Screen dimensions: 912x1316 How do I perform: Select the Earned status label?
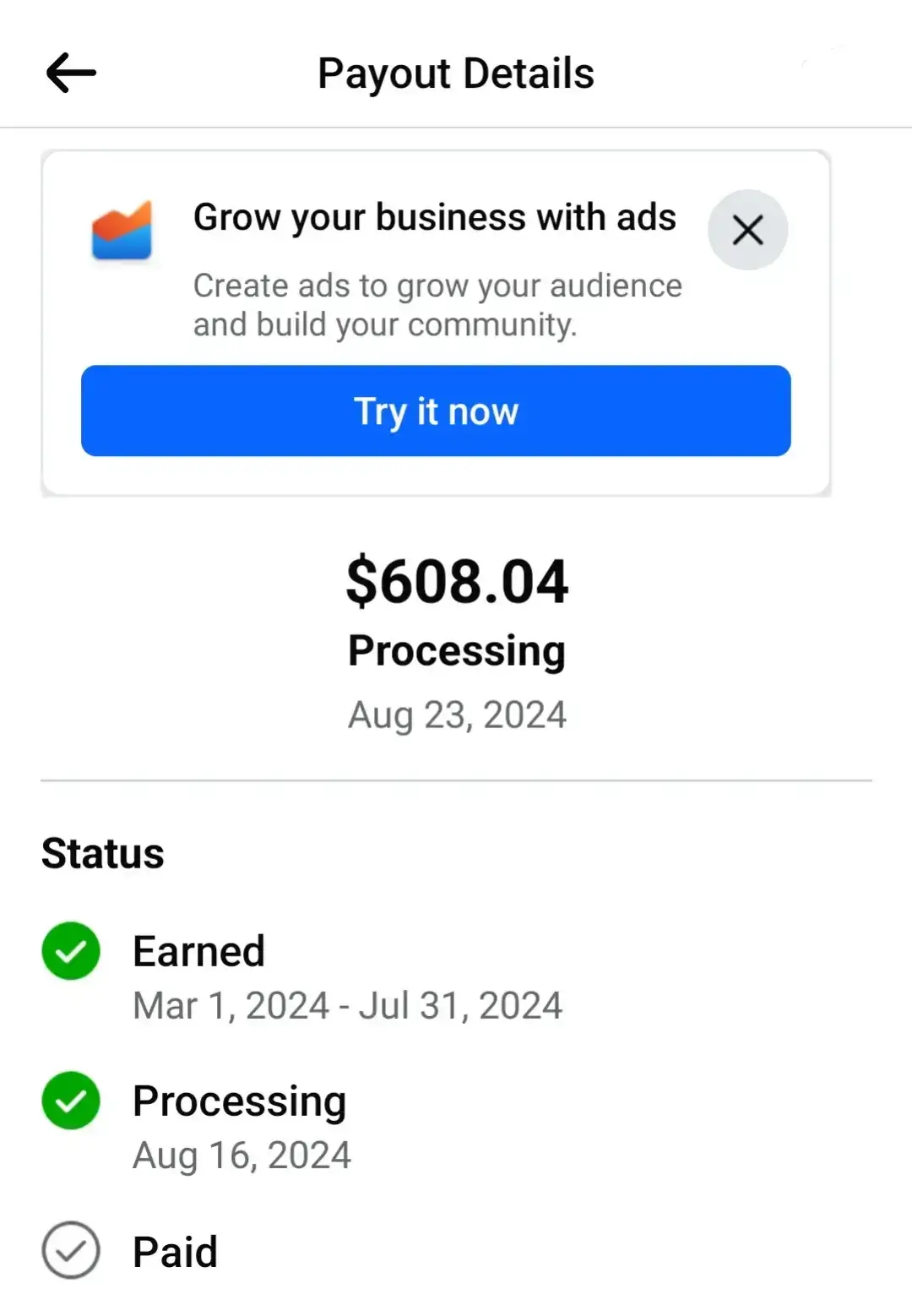[x=199, y=951]
